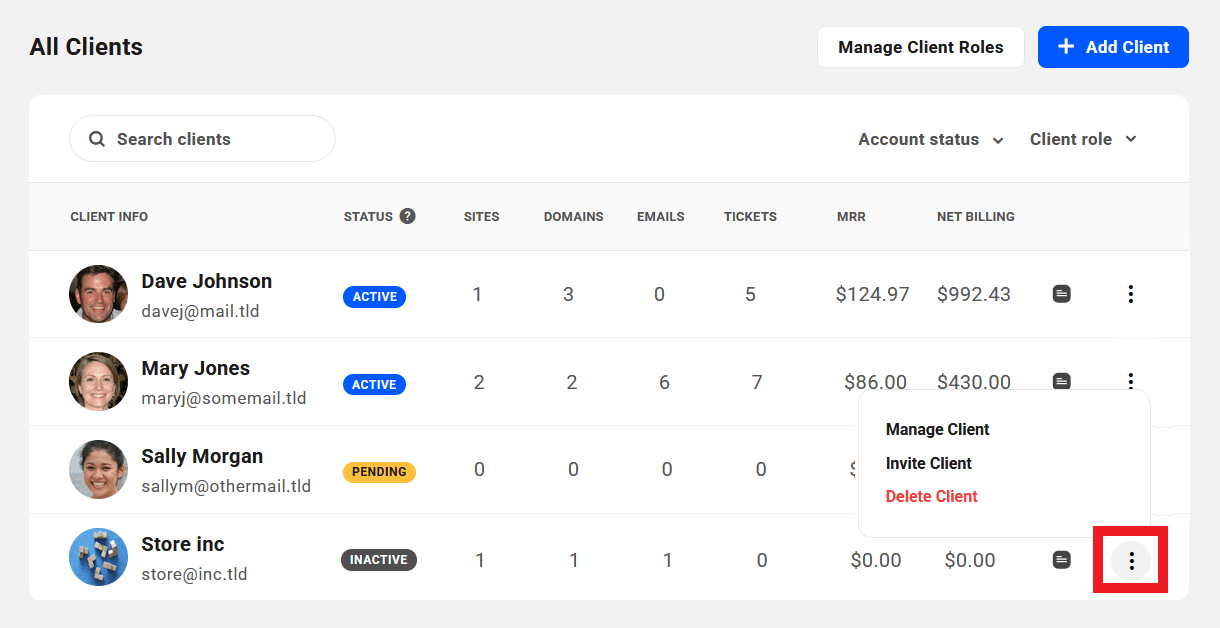Open Mary Jones notes icon

click(x=1062, y=381)
